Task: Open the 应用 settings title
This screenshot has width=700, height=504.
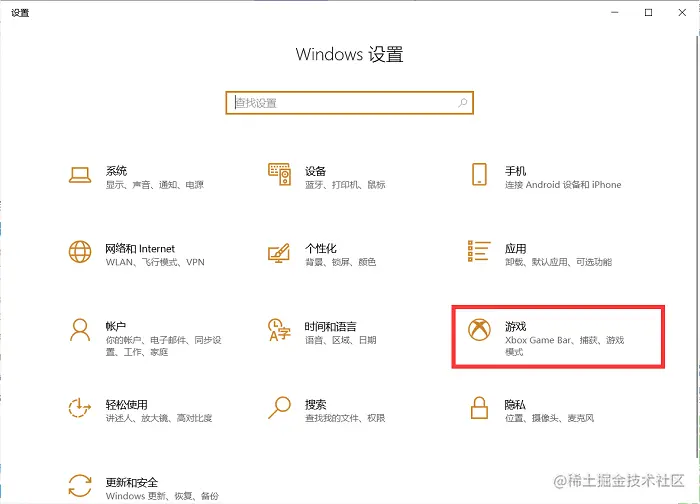Action: [516, 248]
